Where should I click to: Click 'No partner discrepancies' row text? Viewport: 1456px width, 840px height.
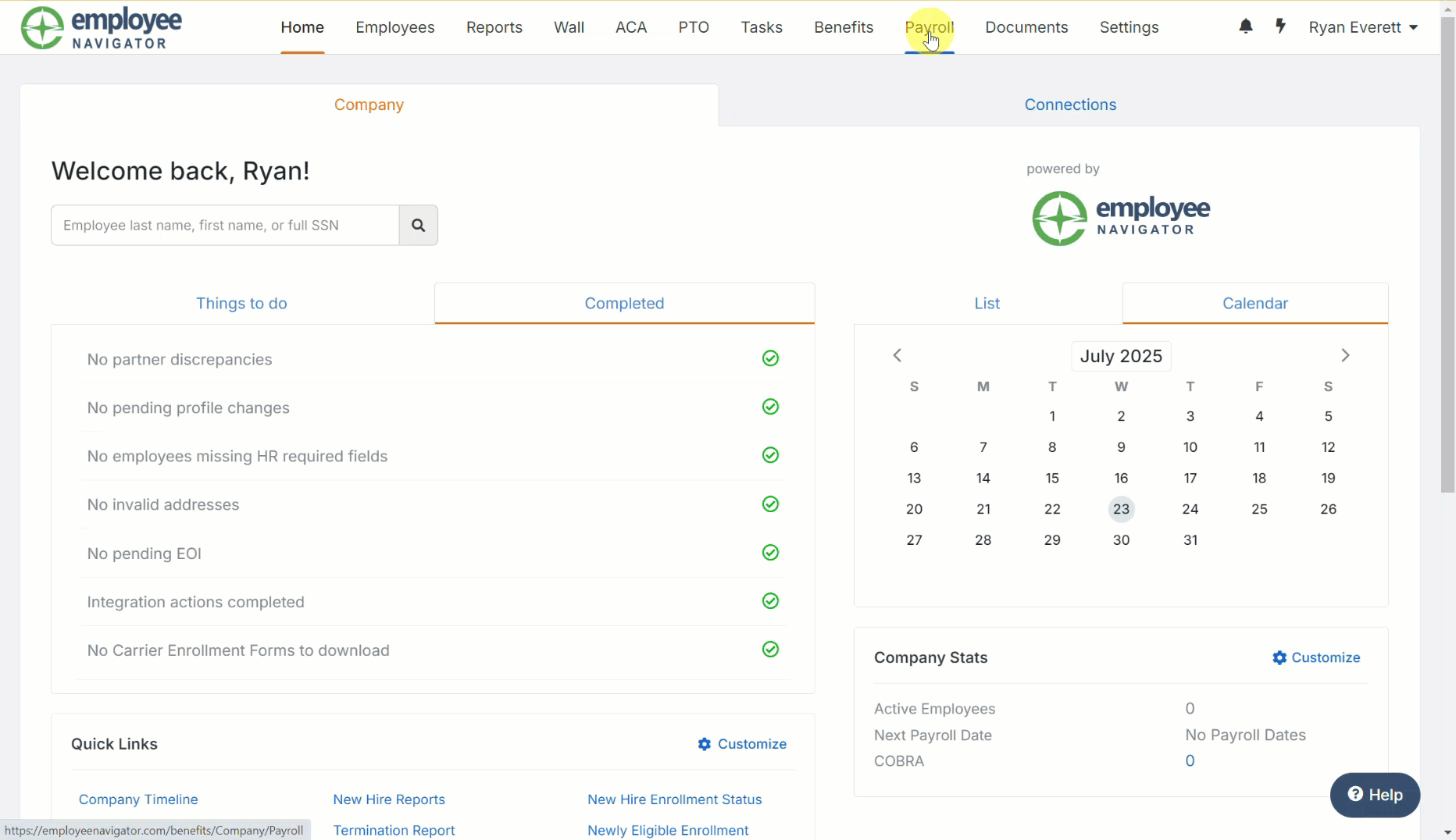[x=180, y=359]
